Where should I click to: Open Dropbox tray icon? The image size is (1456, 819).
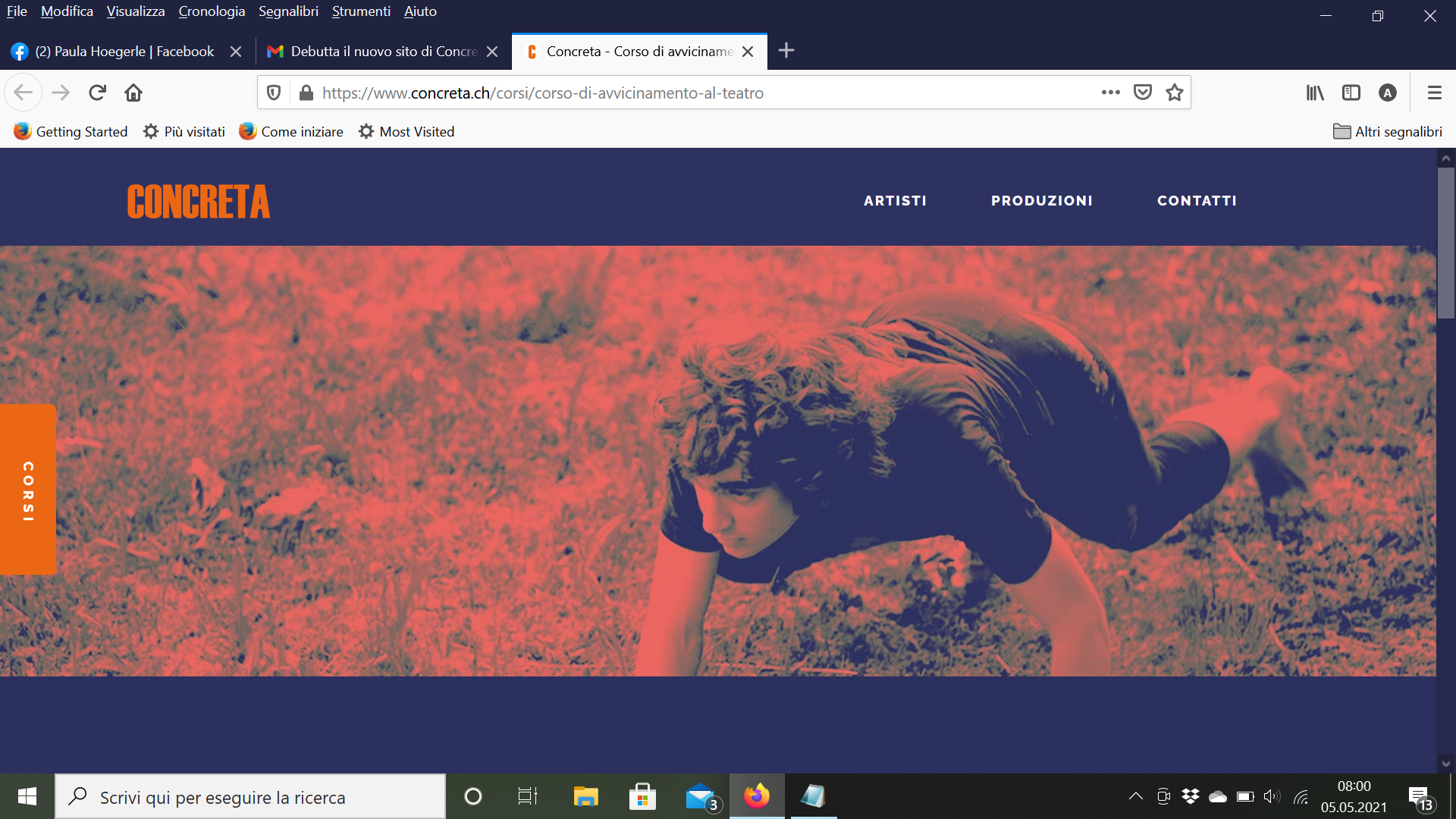[x=1191, y=796]
